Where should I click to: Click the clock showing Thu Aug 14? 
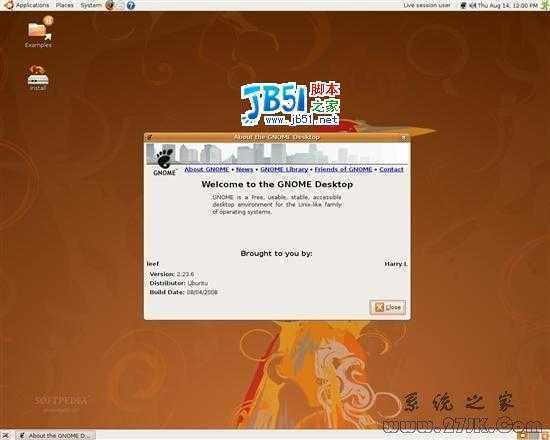(508, 5)
